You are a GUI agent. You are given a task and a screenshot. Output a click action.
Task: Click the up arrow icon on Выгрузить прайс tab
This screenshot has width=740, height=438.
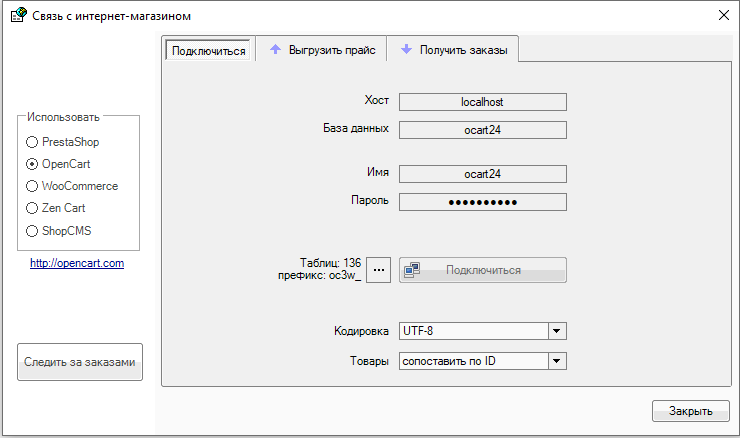tap(276, 49)
